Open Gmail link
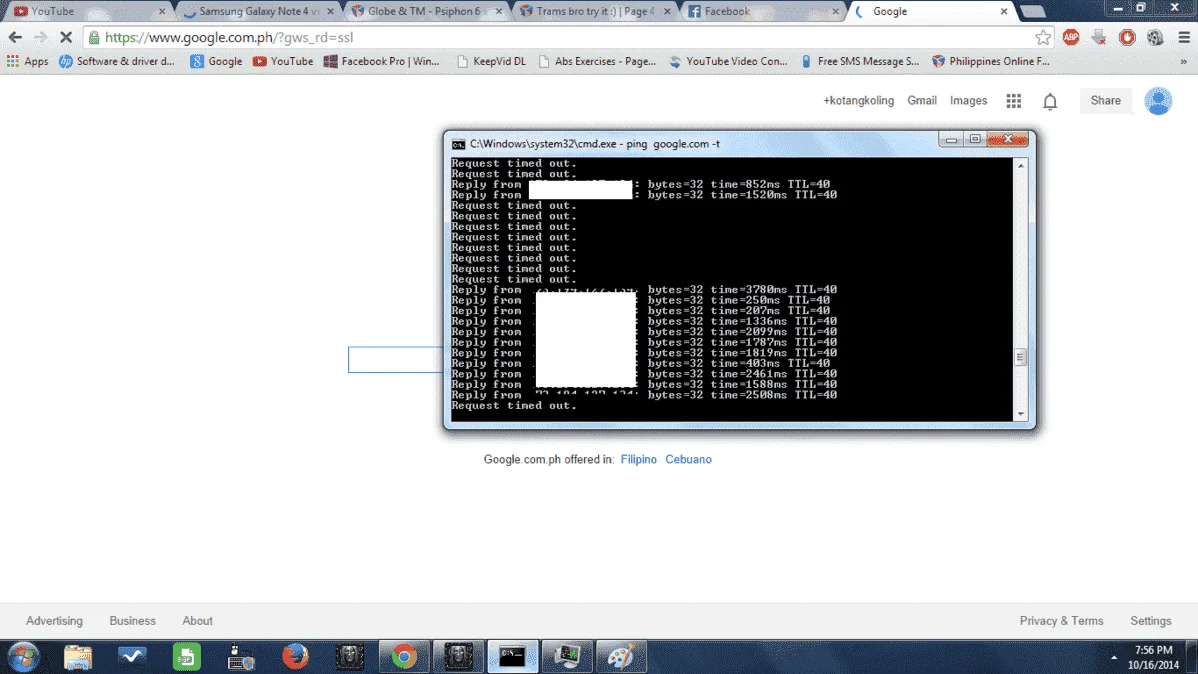 point(921,101)
